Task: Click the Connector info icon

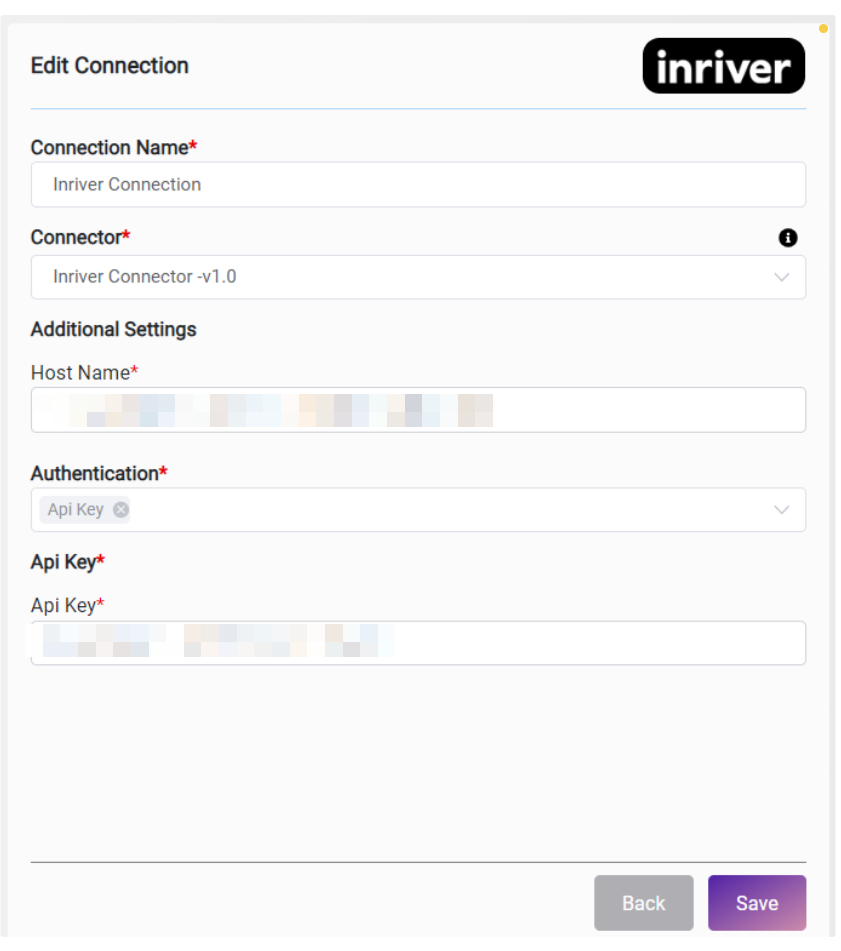Action: [788, 238]
